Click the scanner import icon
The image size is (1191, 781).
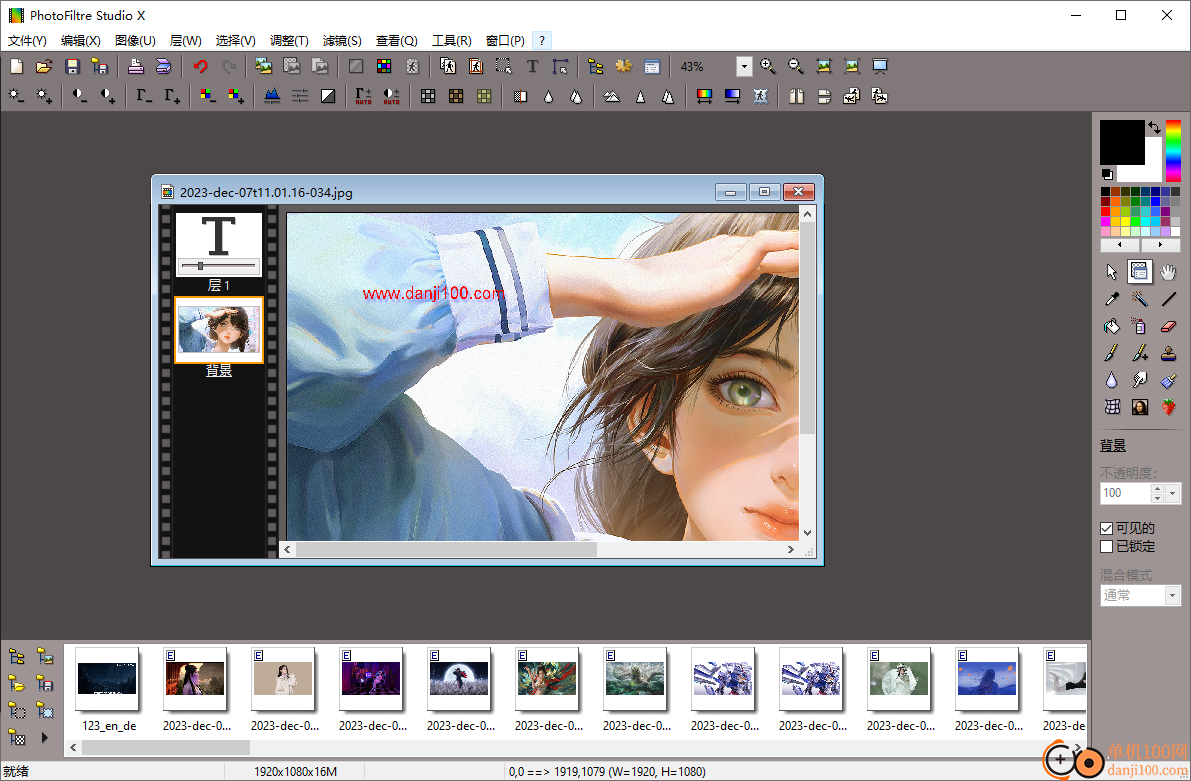(x=163, y=67)
